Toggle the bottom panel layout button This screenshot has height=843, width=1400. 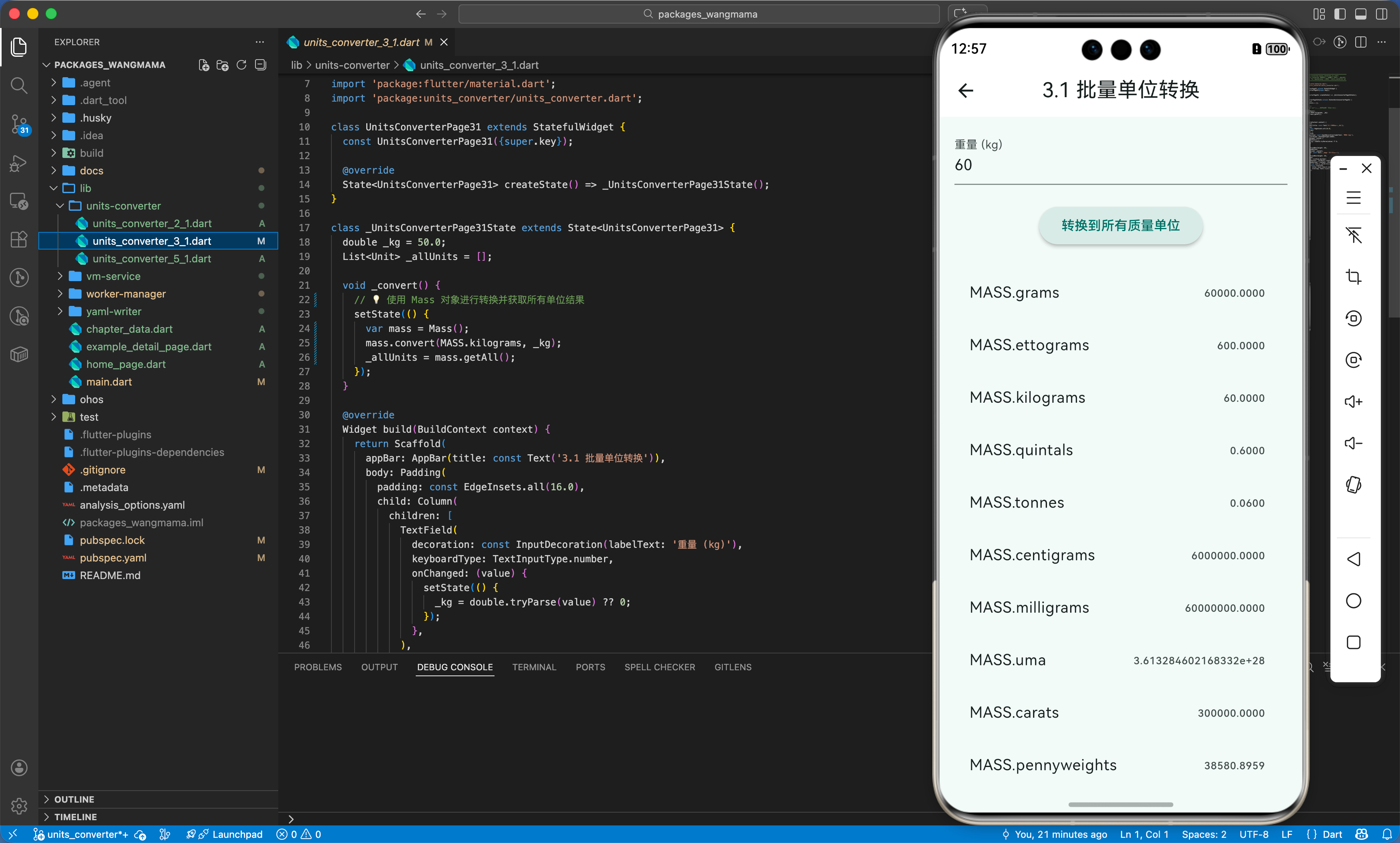click(1361, 14)
